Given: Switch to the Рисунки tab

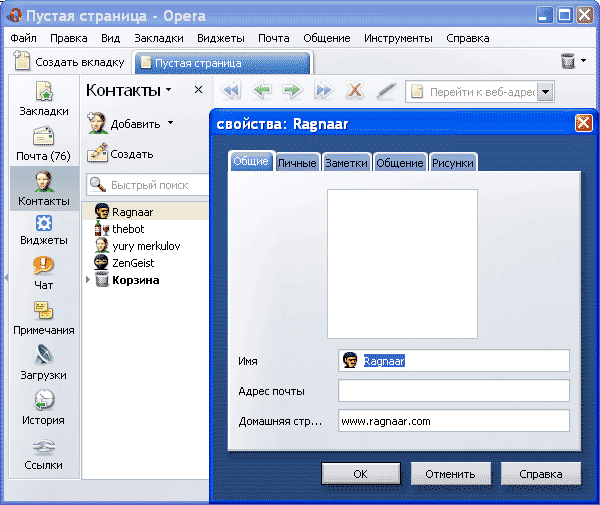Looking at the screenshot, I should [x=453, y=163].
